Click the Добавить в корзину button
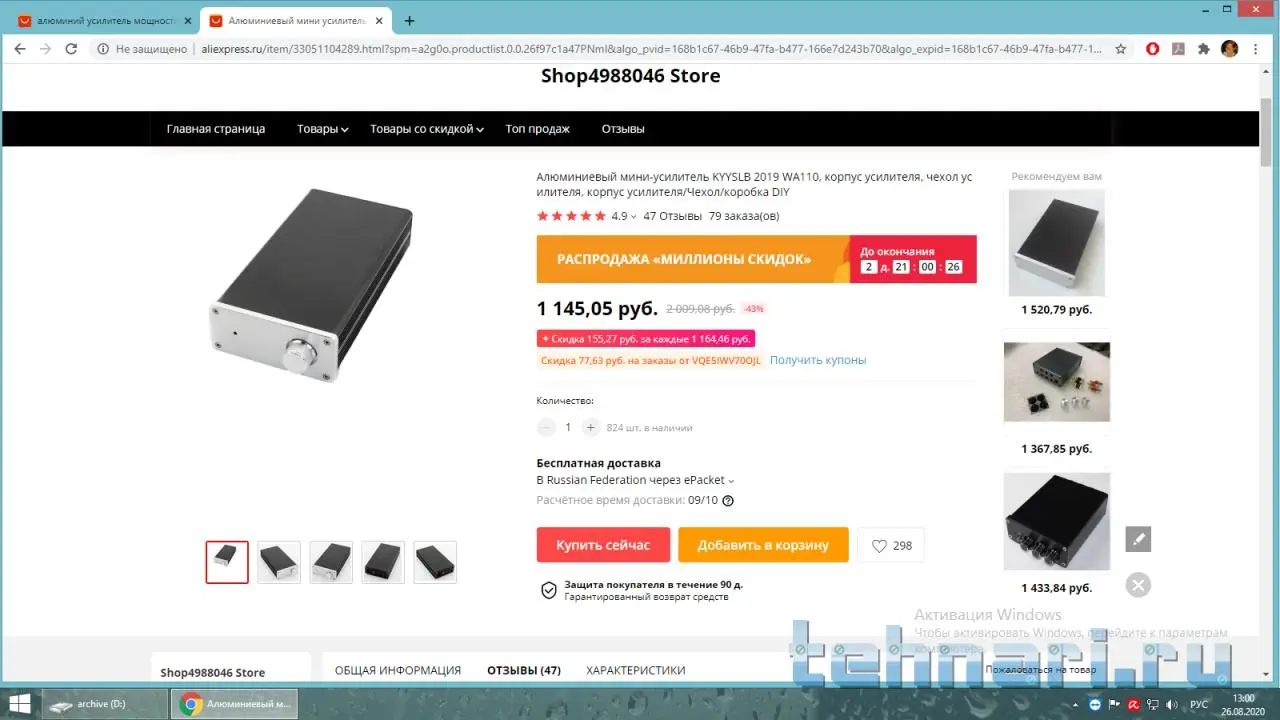Screen dimensions: 1280x720 pyautogui.click(x=763, y=545)
